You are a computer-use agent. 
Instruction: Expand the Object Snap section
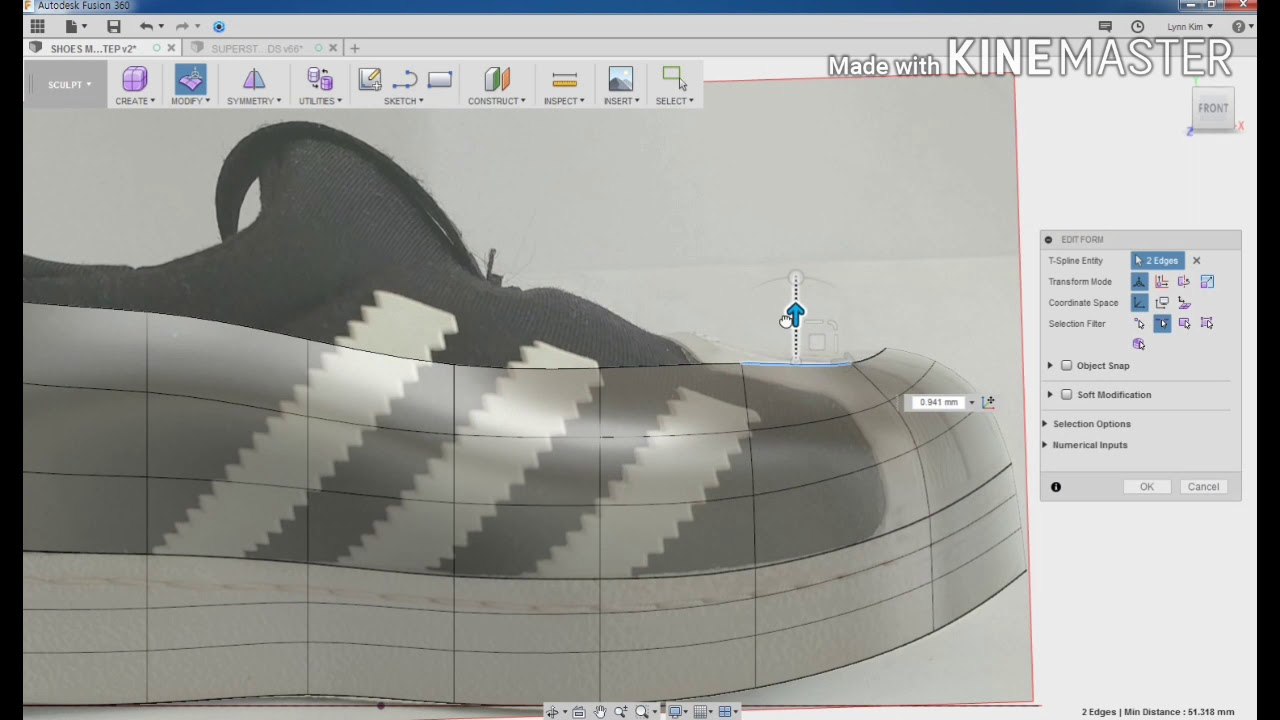1050,366
